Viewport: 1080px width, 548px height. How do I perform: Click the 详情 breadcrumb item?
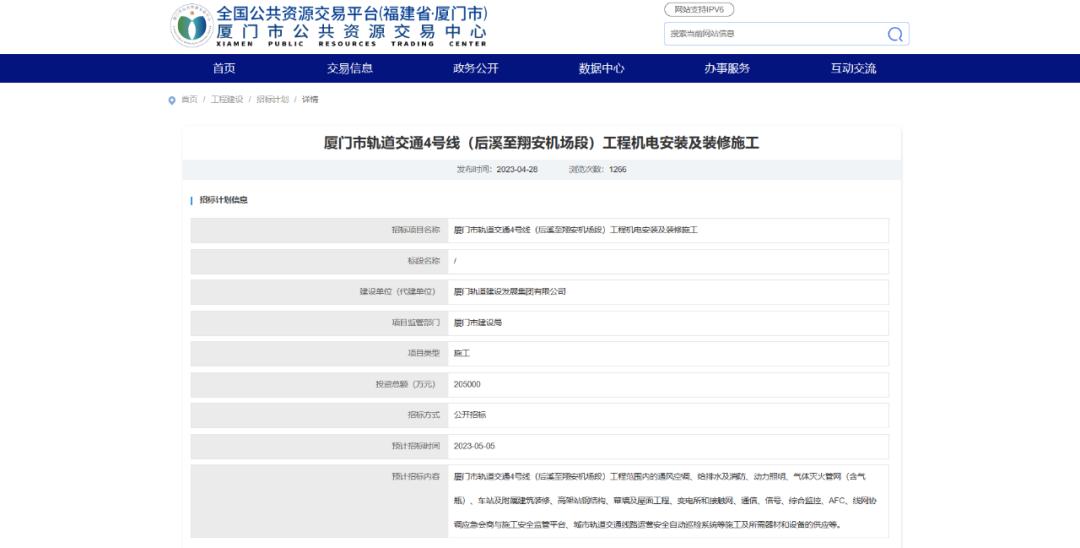point(310,100)
